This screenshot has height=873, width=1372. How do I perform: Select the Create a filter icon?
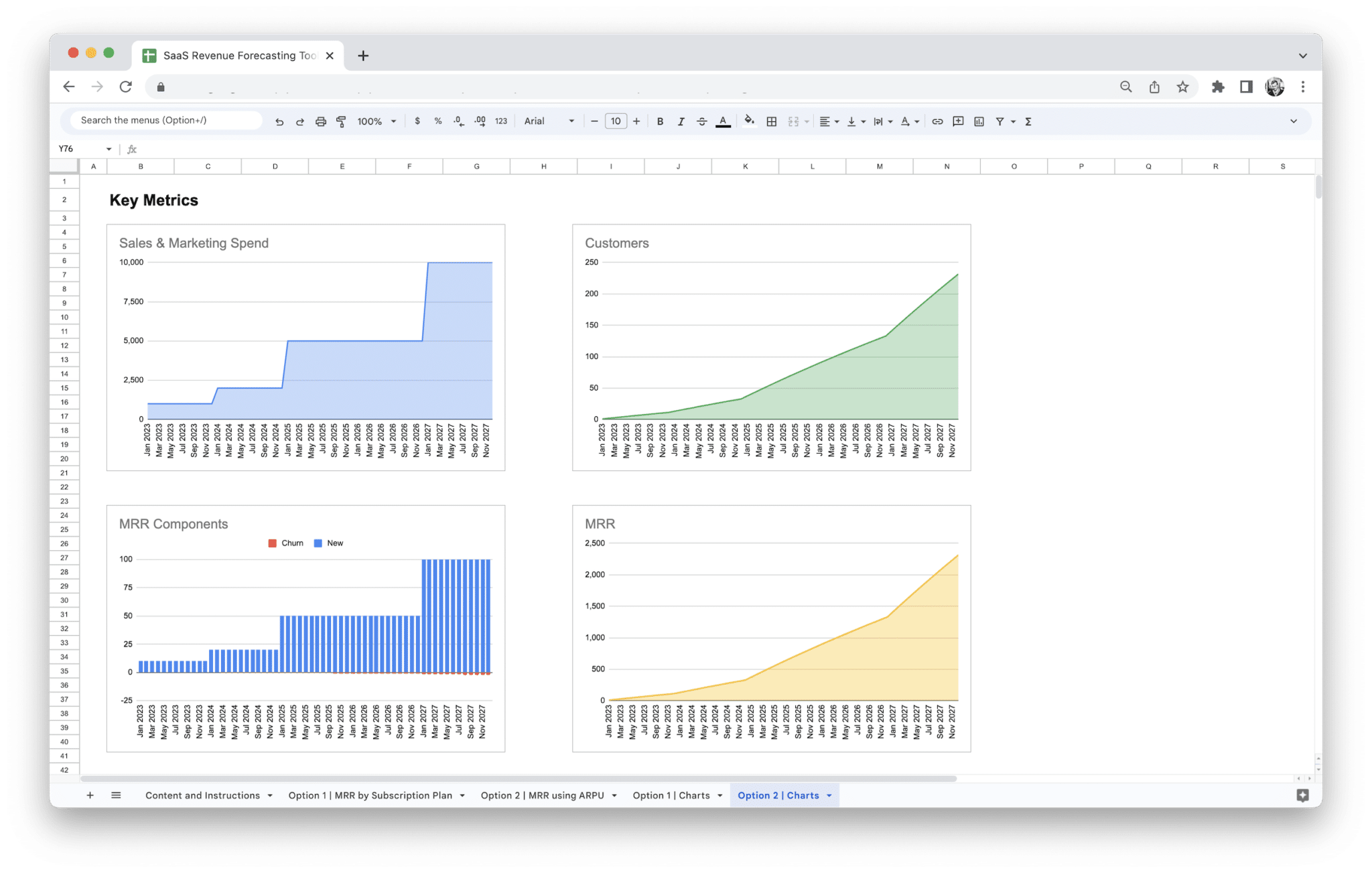999,121
